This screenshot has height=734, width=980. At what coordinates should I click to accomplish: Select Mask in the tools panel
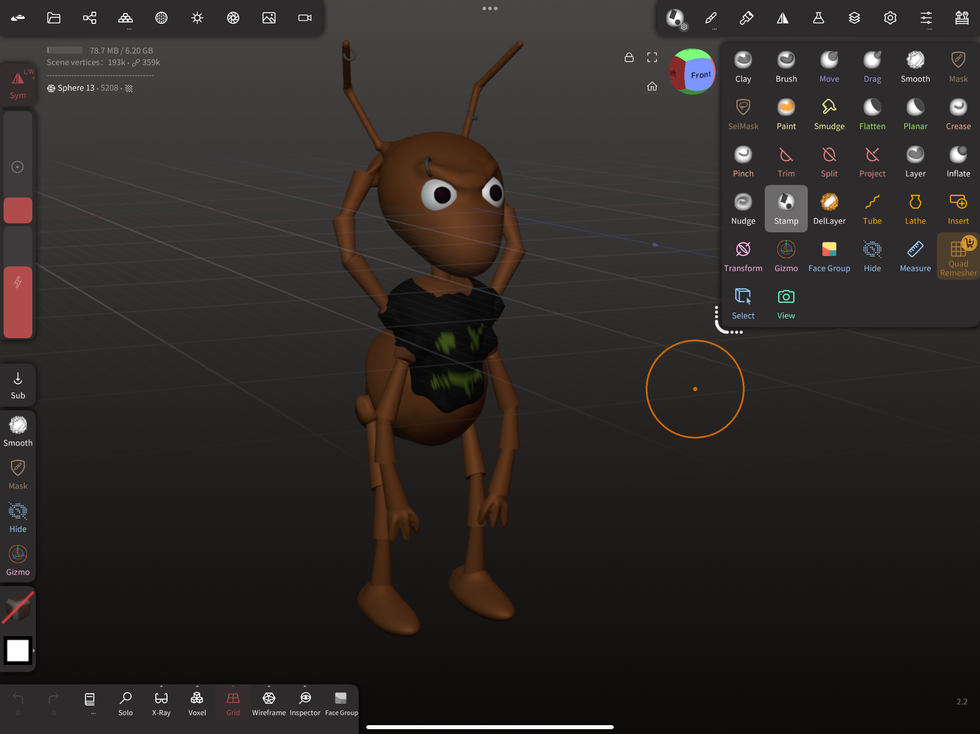pyautogui.click(x=958, y=66)
